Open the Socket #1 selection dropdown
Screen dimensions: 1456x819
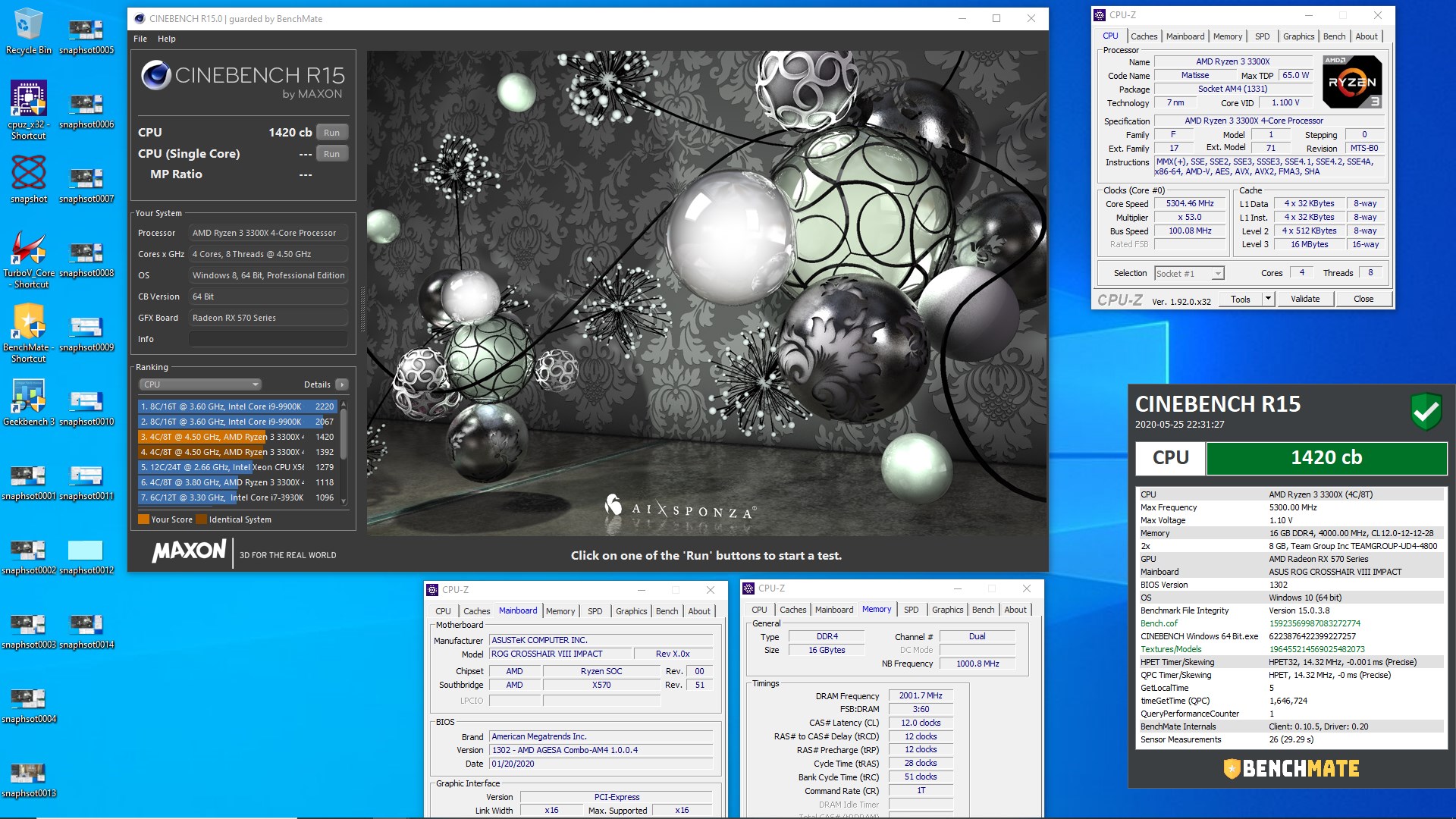point(1189,274)
